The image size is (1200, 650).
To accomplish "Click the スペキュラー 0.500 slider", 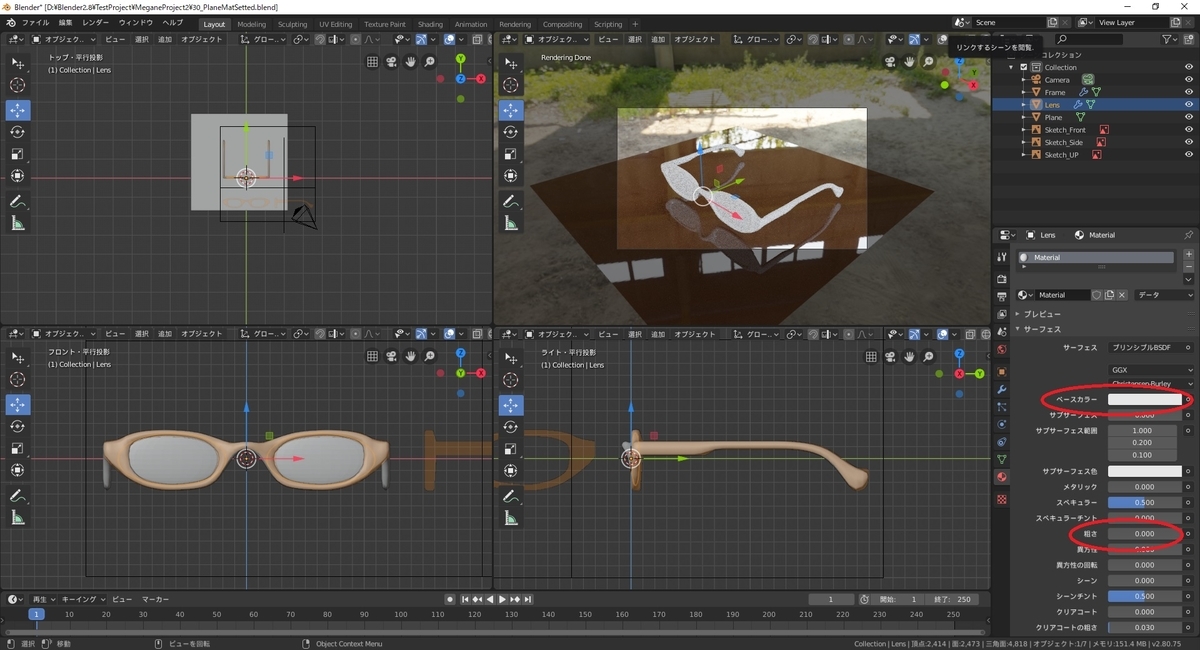I will [x=1144, y=502].
